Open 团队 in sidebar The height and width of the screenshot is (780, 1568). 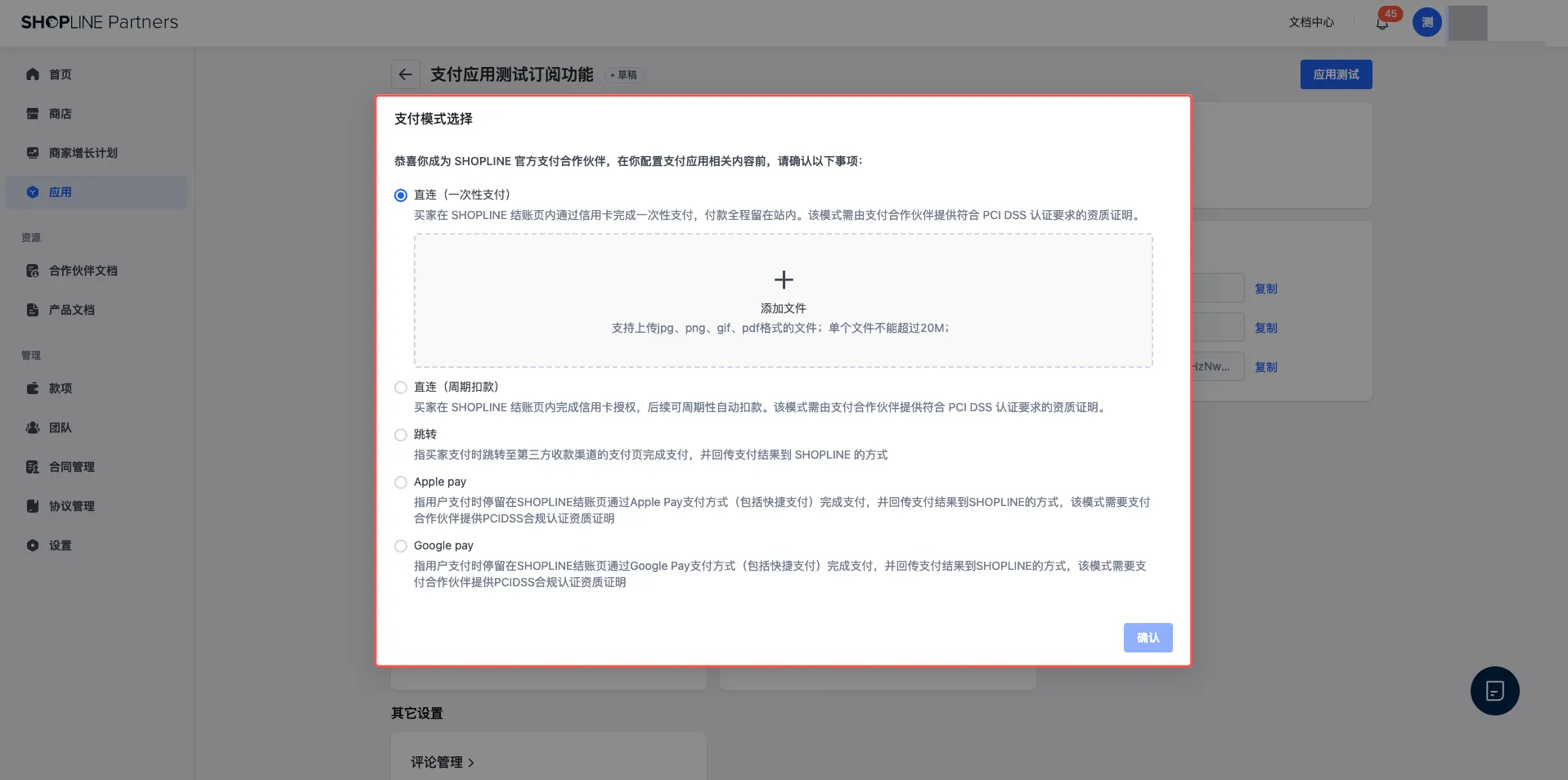[x=97, y=428]
